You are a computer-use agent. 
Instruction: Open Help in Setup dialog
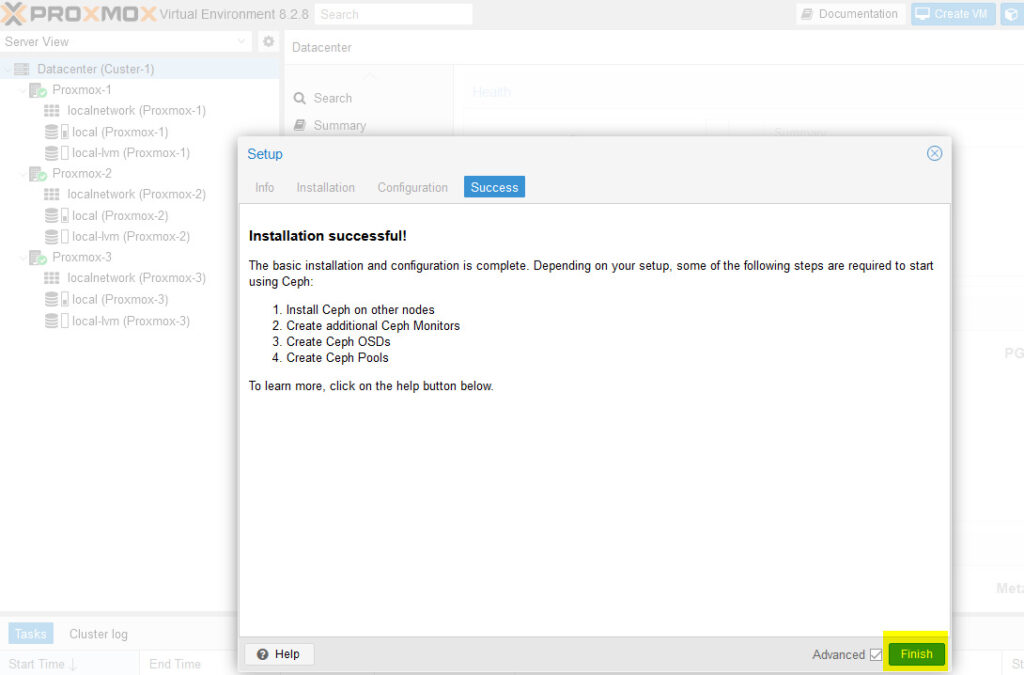coord(279,654)
